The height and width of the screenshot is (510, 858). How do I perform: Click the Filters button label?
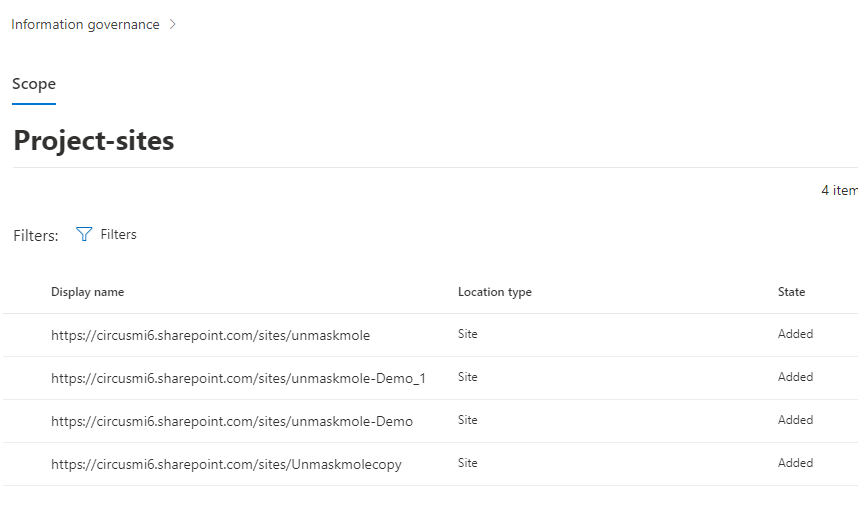pyautogui.click(x=118, y=234)
